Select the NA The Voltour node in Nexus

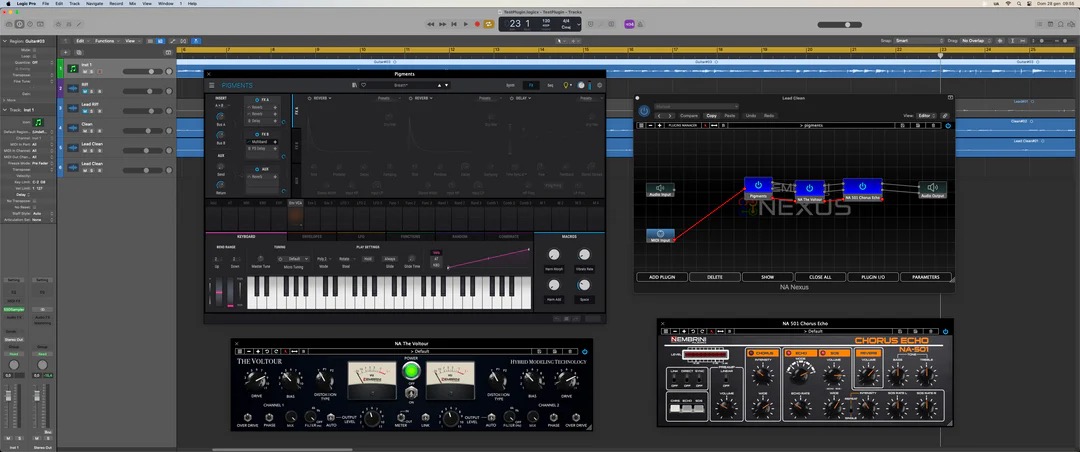(x=809, y=190)
